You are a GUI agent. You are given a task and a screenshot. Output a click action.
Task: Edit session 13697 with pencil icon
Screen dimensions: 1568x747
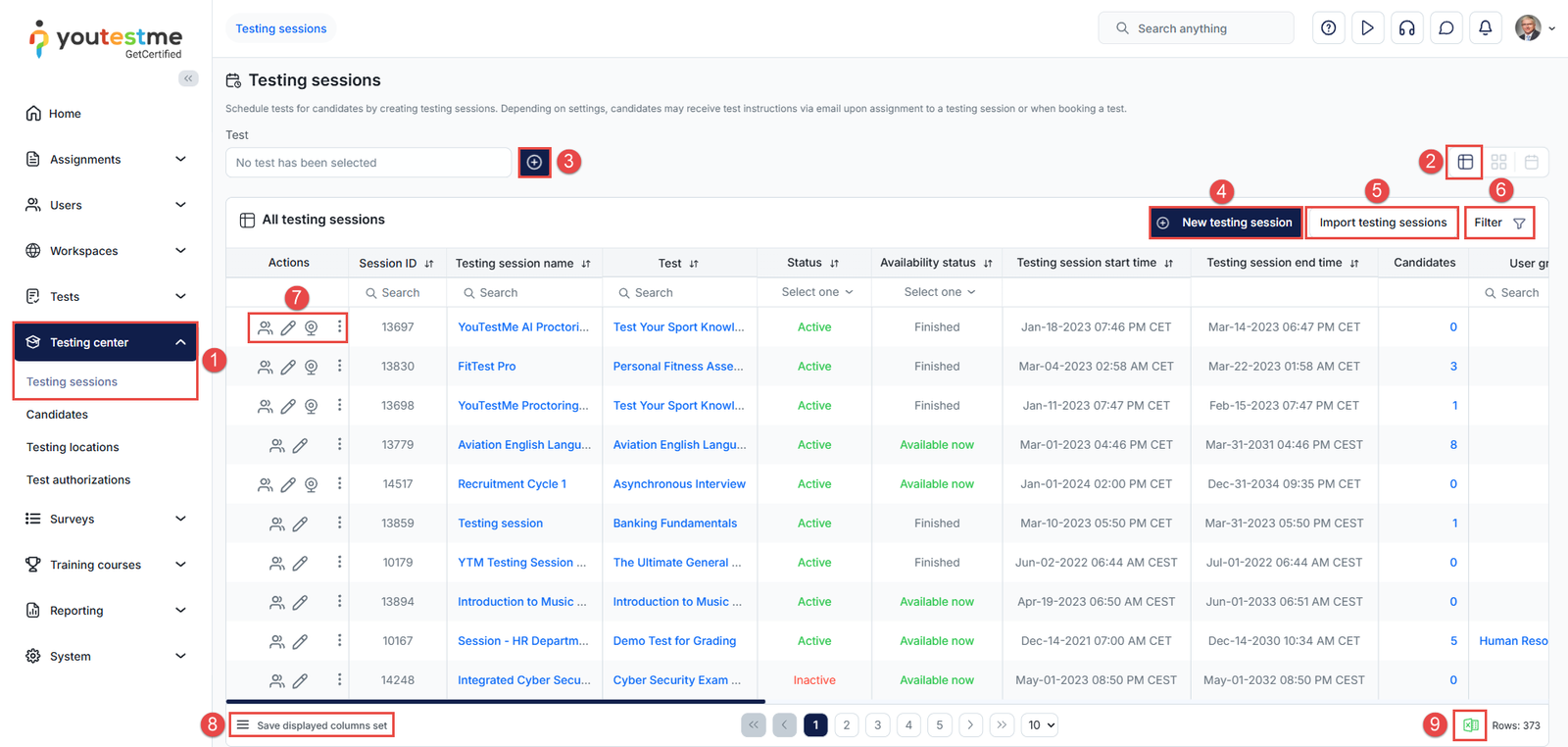(x=288, y=327)
